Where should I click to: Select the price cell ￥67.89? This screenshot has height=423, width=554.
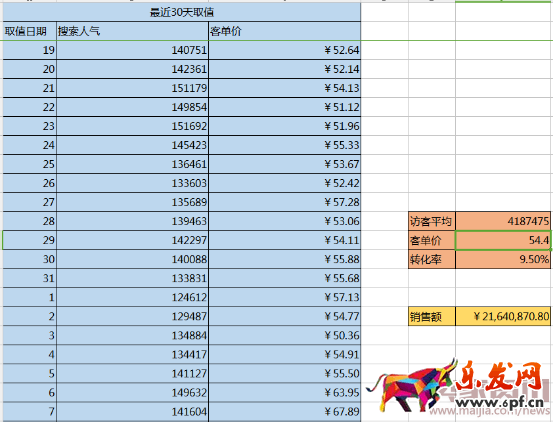tap(285, 412)
